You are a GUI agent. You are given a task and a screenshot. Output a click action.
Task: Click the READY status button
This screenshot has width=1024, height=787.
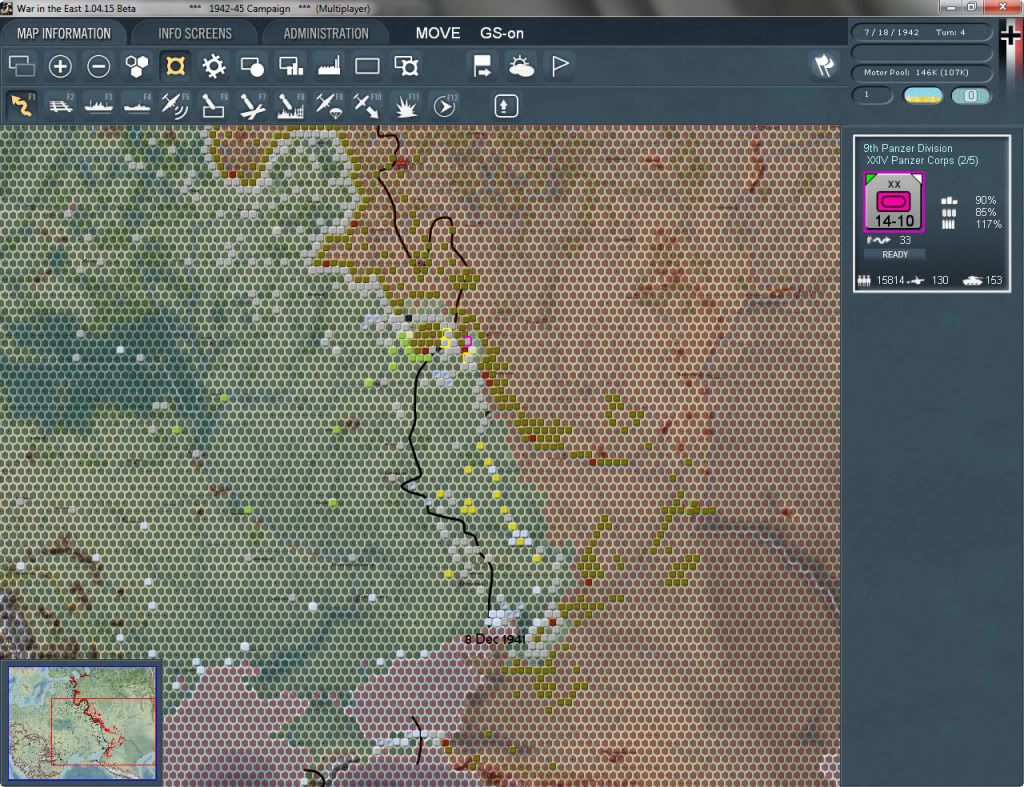click(x=895, y=255)
